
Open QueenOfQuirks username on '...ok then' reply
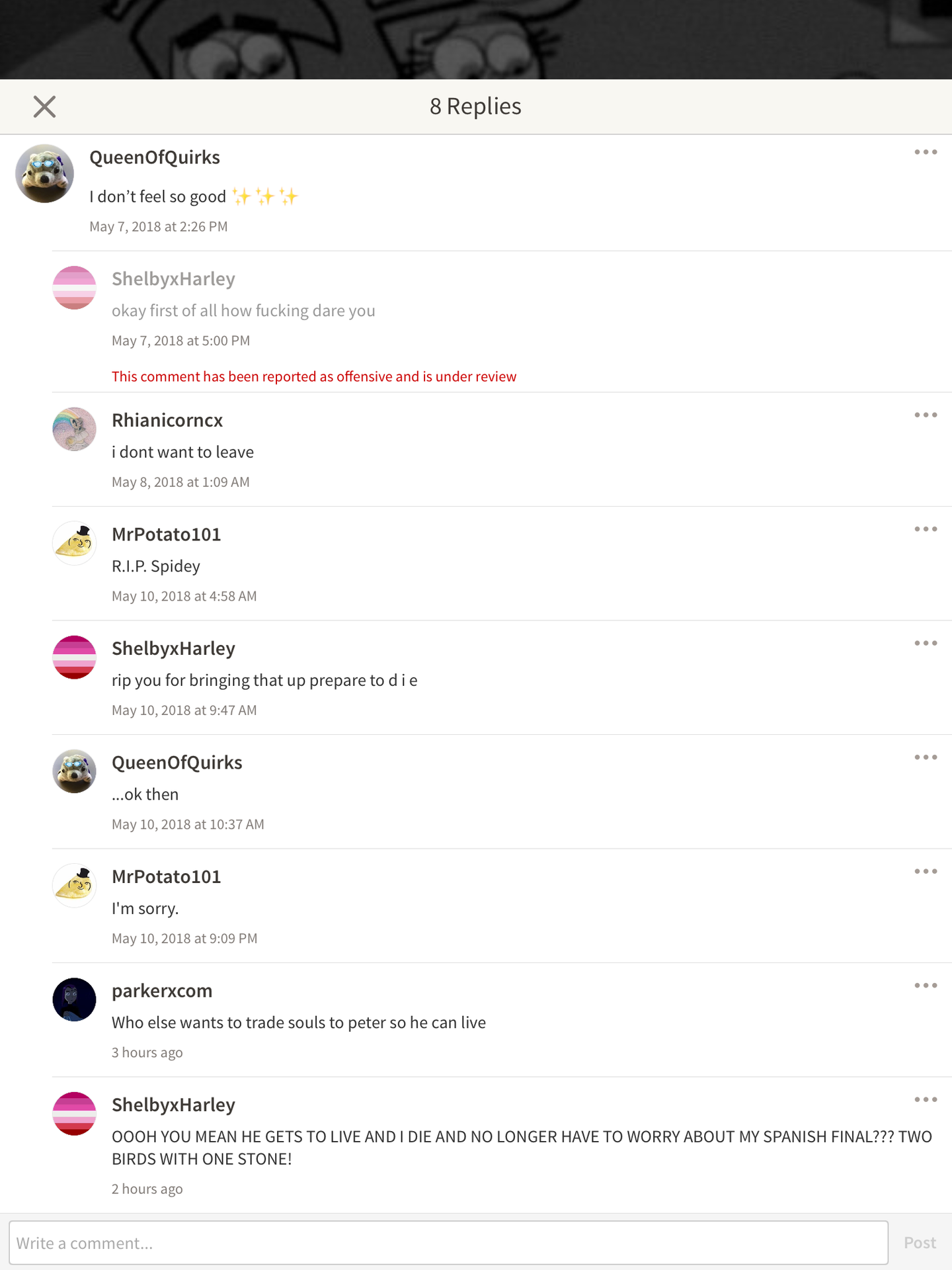[177, 763]
